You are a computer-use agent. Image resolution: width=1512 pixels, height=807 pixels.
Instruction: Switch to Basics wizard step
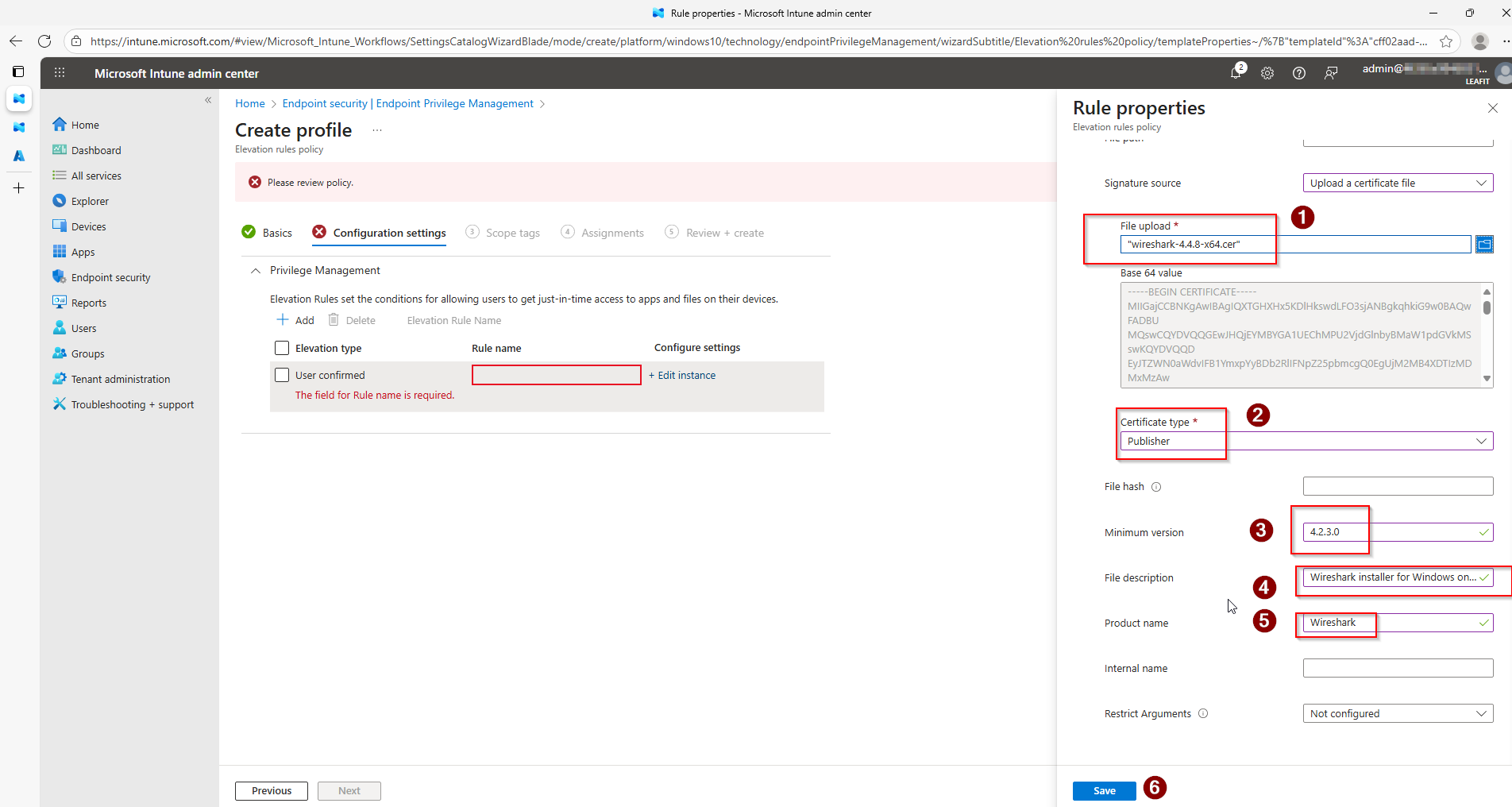click(x=267, y=233)
